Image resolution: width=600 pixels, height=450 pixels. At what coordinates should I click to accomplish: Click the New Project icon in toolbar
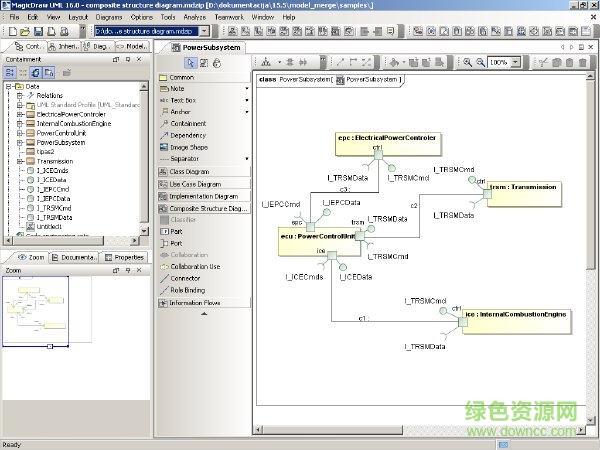click(x=8, y=32)
